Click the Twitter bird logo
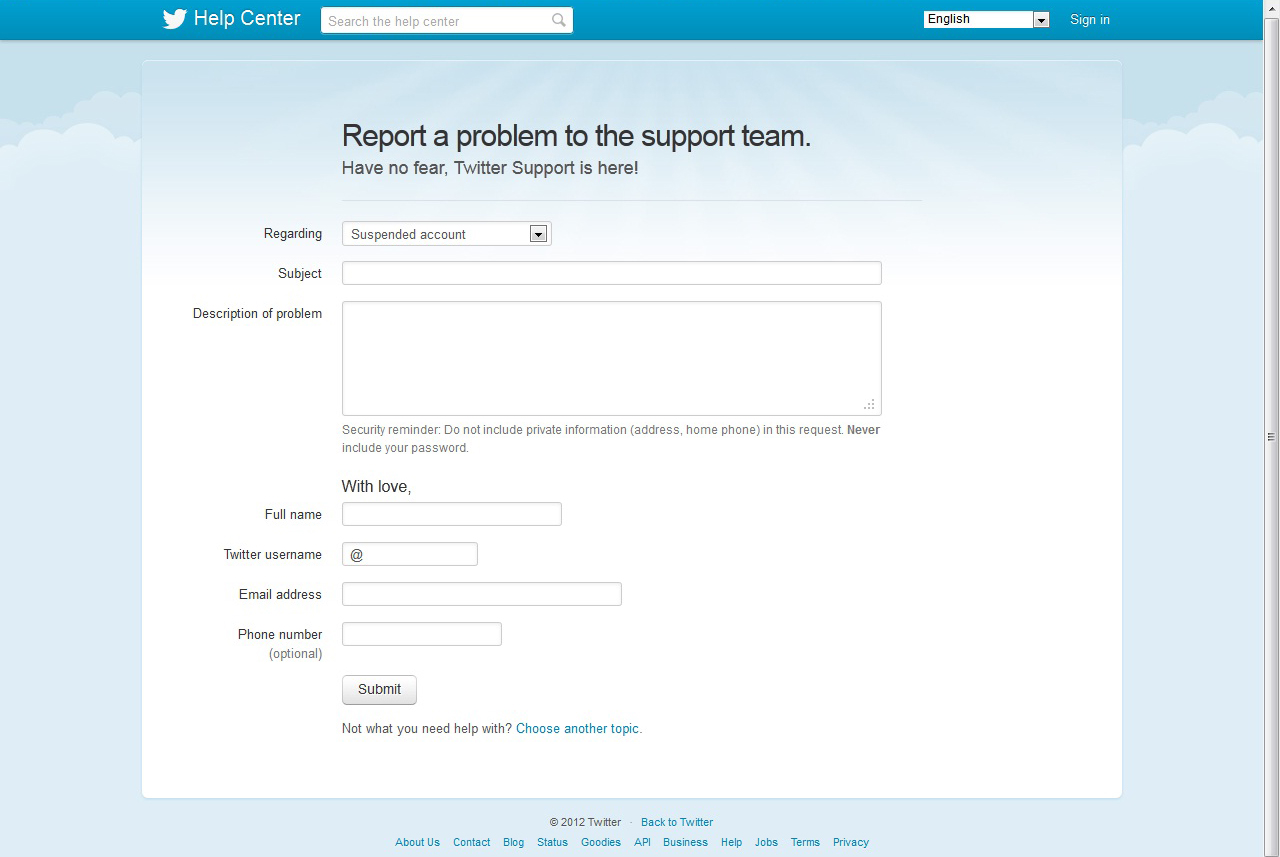1280x857 pixels. (x=175, y=19)
